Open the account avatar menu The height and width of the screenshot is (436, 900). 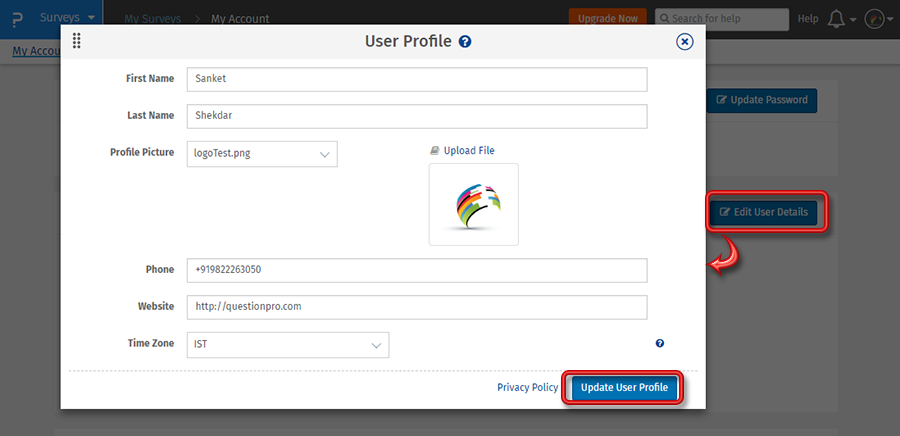pos(874,19)
